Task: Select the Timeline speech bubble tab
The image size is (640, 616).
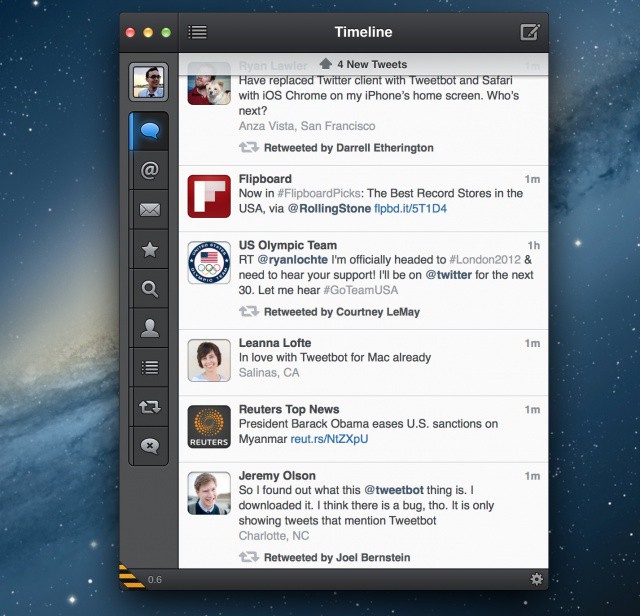Action: point(150,131)
